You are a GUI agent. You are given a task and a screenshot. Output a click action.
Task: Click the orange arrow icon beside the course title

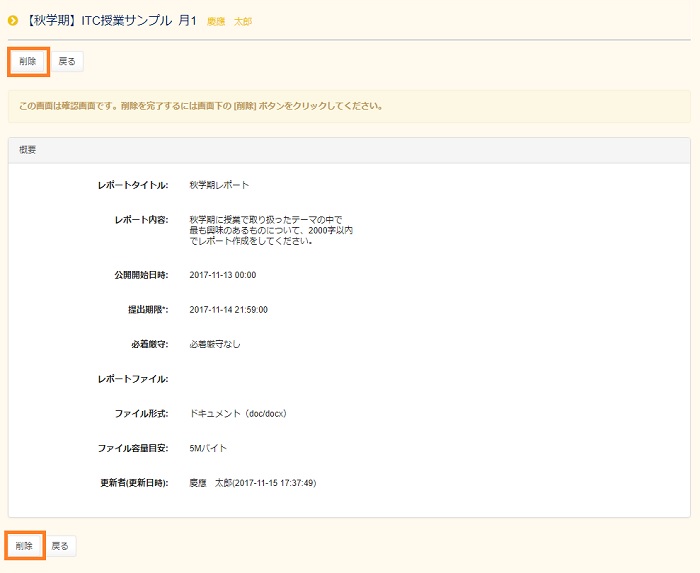pyautogui.click(x=13, y=20)
